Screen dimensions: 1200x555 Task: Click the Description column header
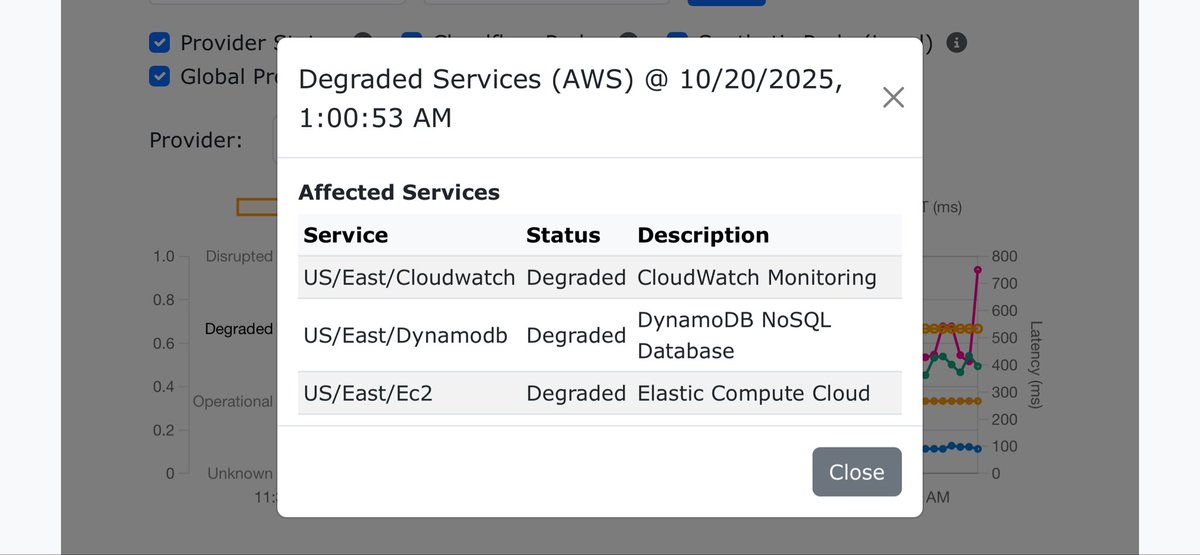[703, 235]
